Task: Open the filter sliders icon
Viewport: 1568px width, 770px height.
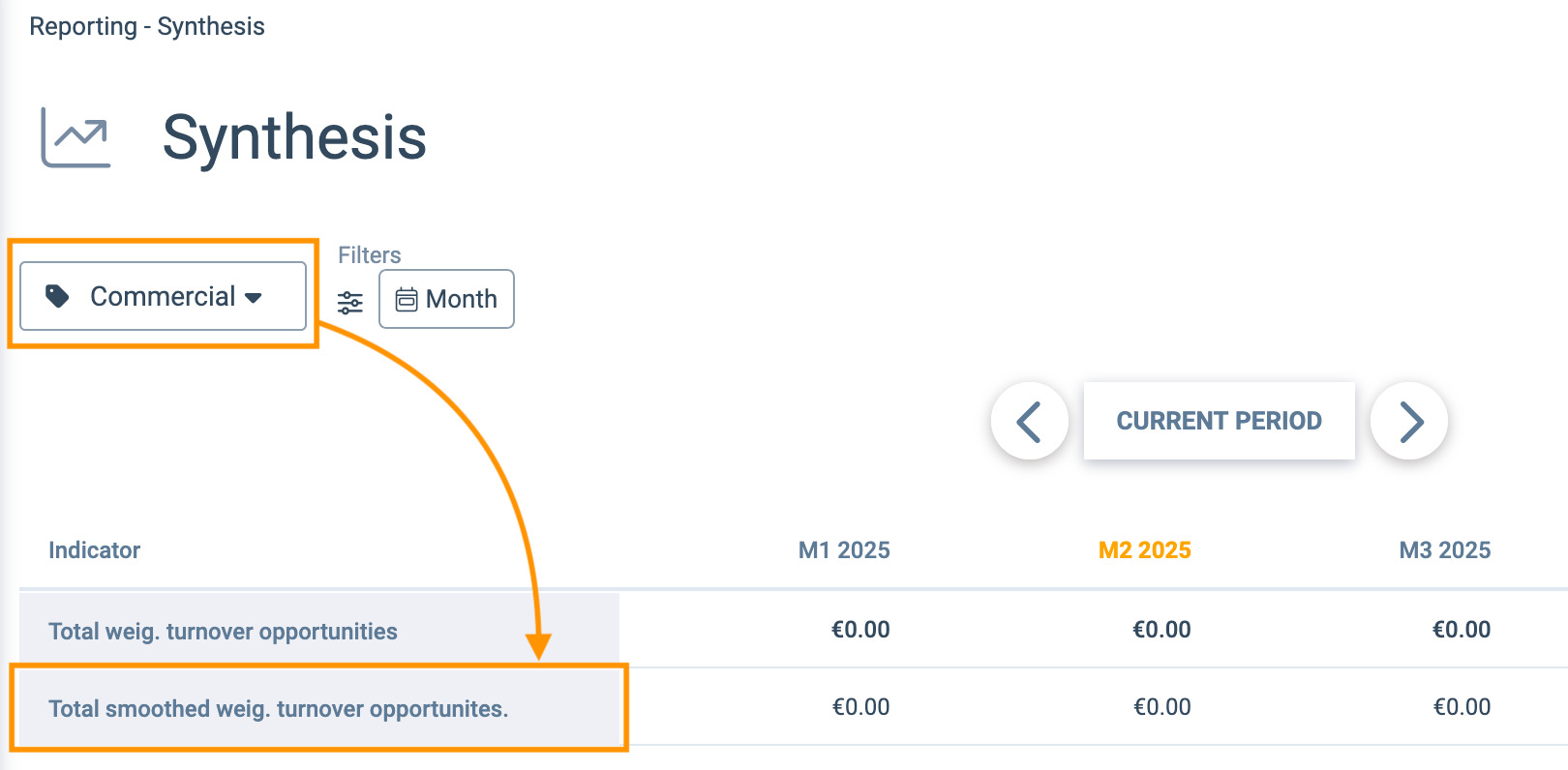Action: tap(350, 303)
